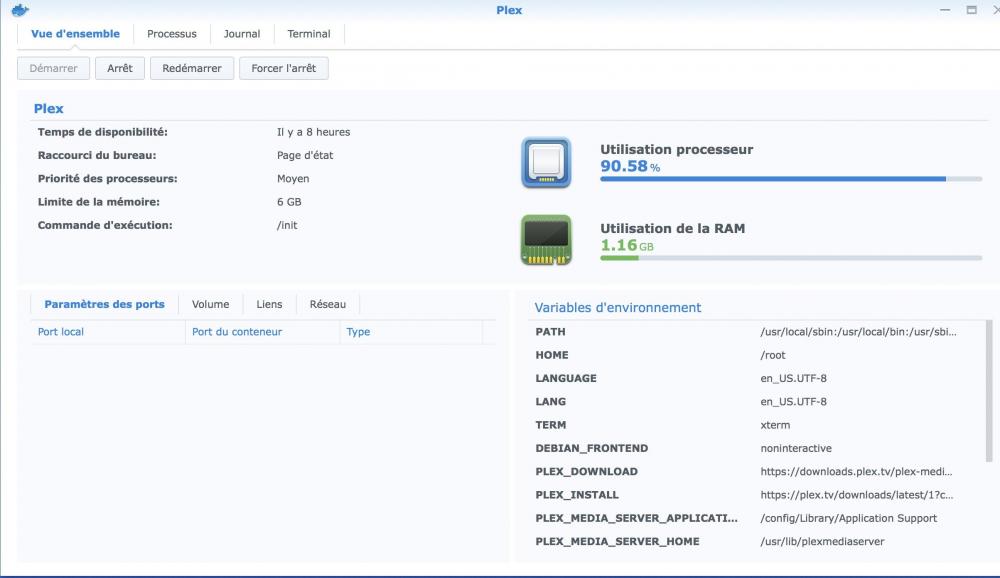
Task: Click the Variables d'environnement heading
Action: (617, 308)
